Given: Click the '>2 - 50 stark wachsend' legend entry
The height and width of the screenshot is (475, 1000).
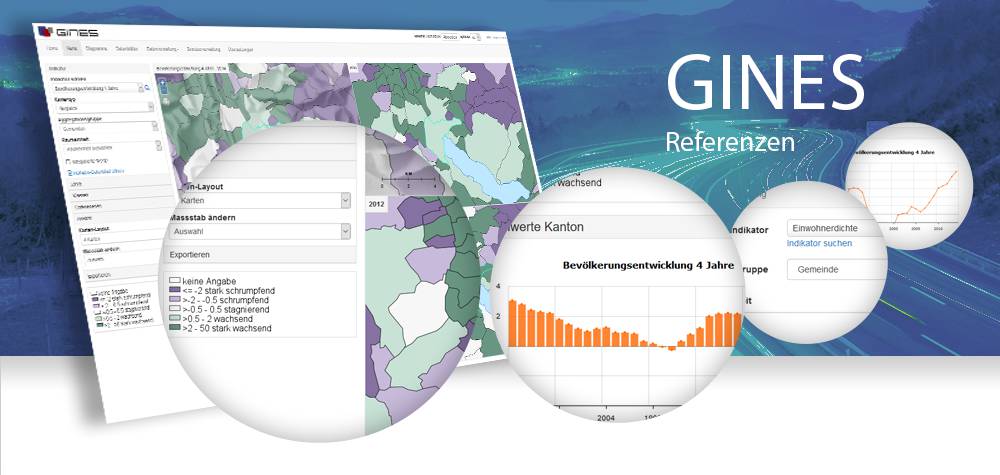Looking at the screenshot, I should (x=221, y=328).
